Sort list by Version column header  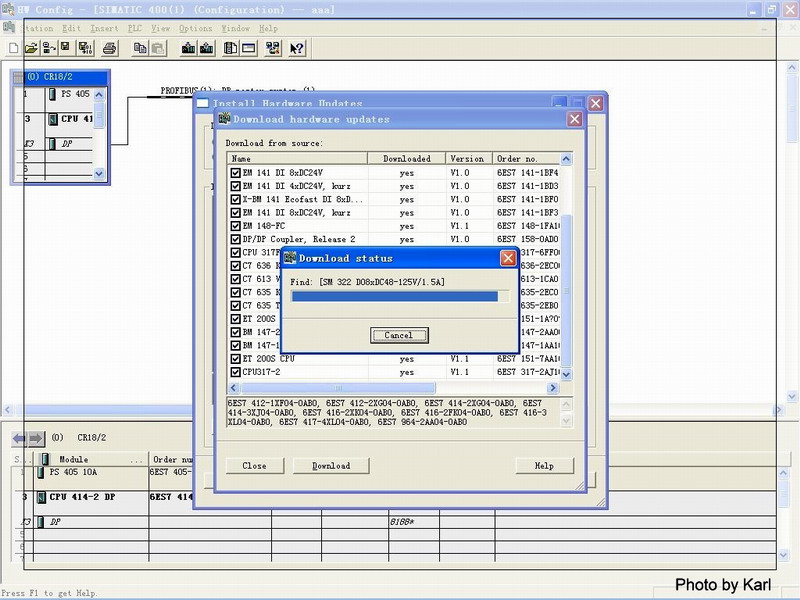pyautogui.click(x=469, y=159)
